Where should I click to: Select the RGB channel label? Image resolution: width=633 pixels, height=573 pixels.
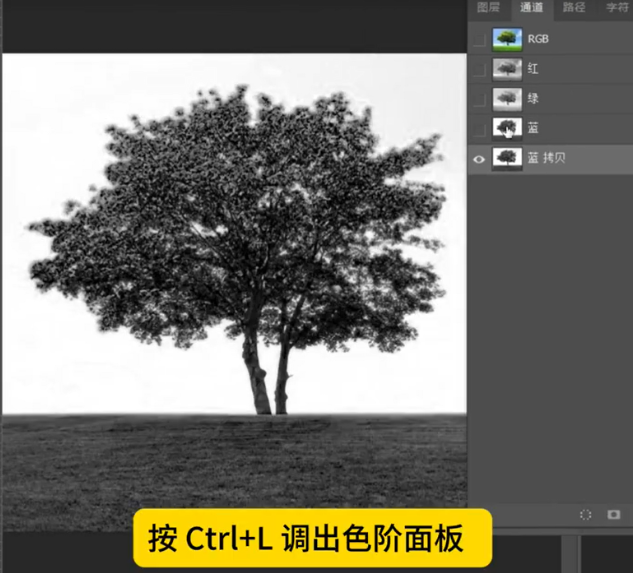pyautogui.click(x=538, y=39)
